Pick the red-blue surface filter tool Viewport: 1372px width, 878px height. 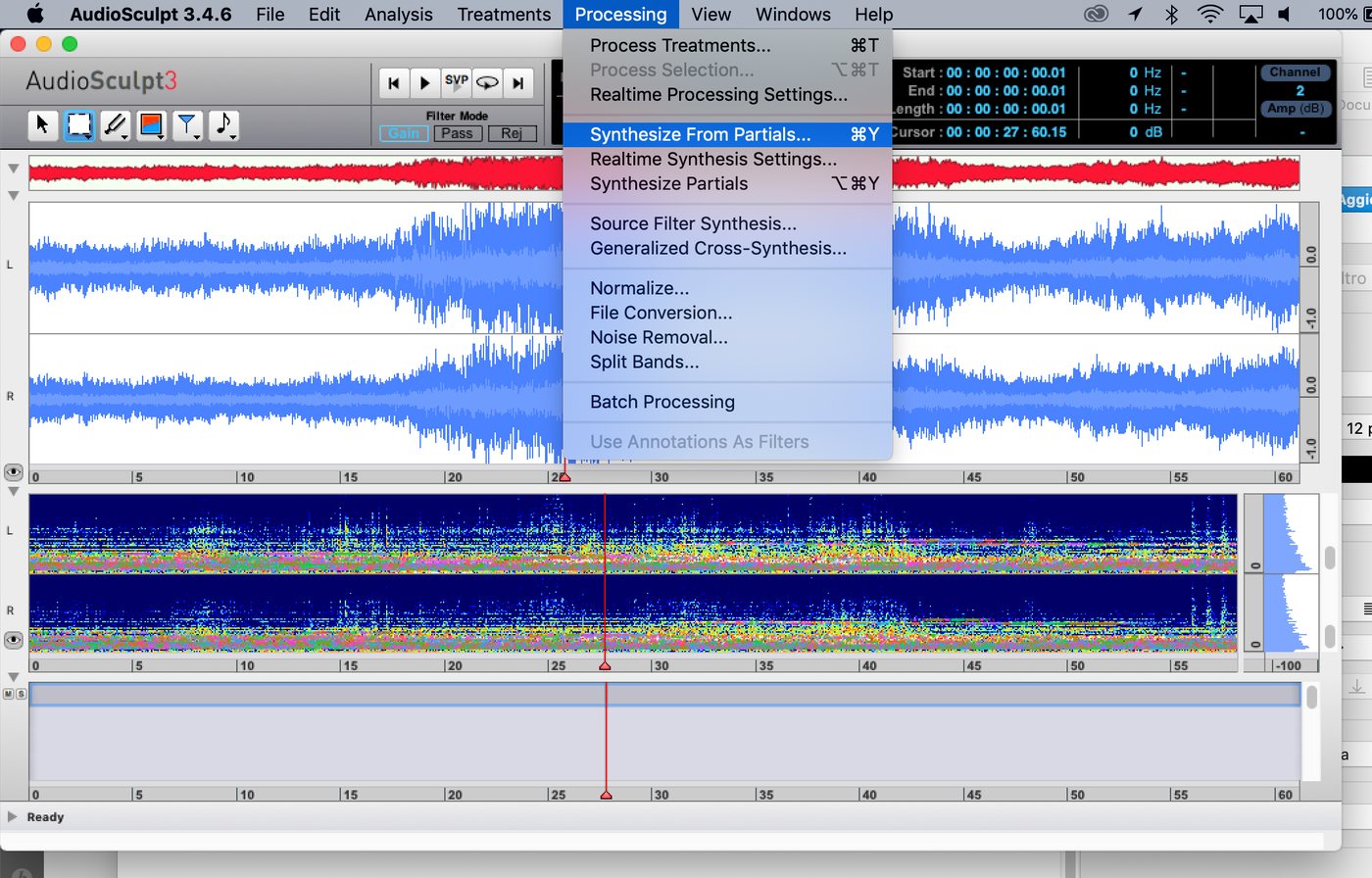[x=151, y=124]
